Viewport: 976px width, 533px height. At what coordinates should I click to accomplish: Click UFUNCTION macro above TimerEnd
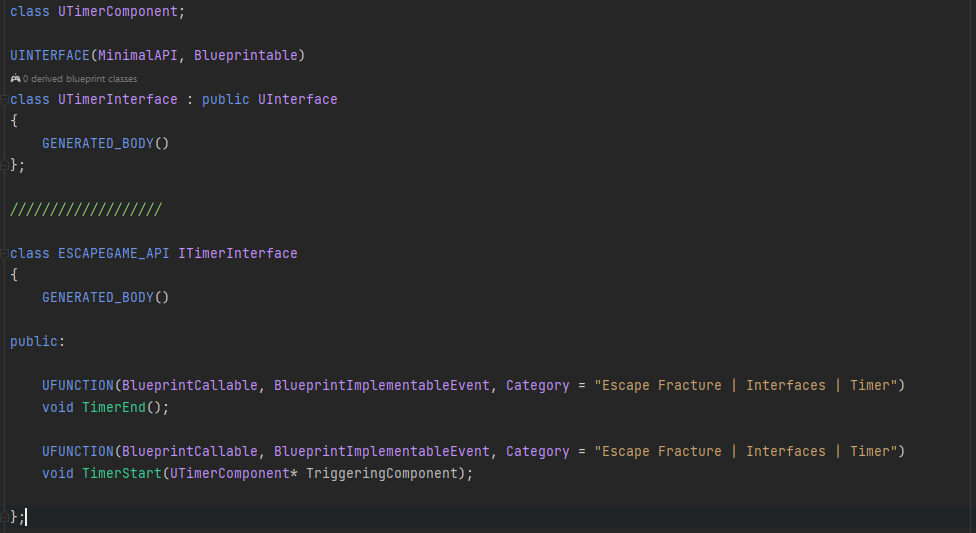(x=78, y=385)
